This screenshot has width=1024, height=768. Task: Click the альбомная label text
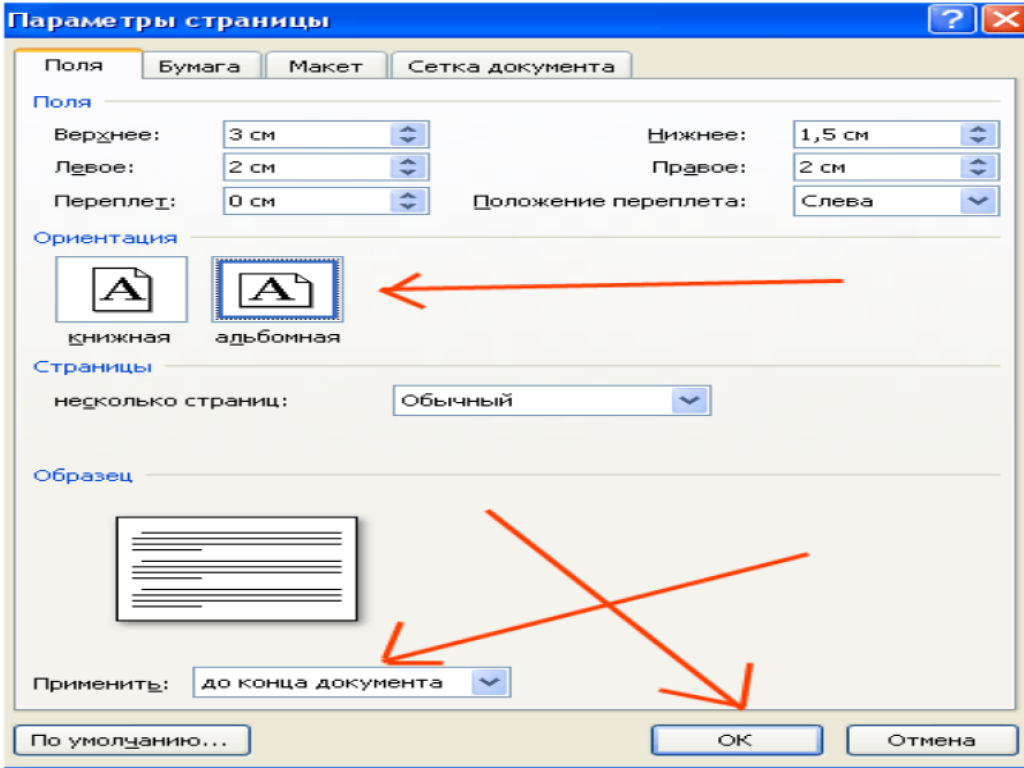point(278,338)
